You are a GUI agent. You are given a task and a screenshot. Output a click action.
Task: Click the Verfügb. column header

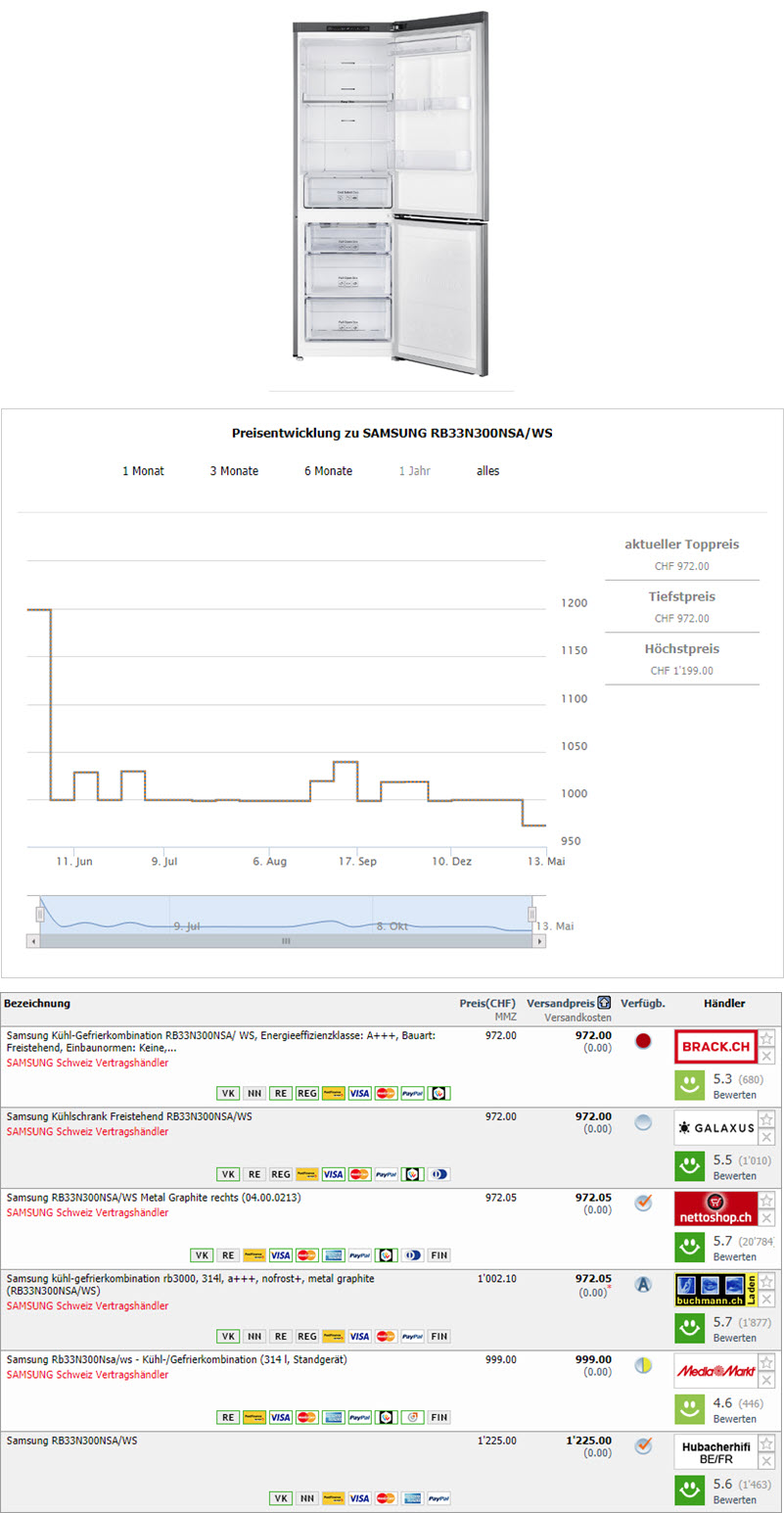[x=643, y=1004]
